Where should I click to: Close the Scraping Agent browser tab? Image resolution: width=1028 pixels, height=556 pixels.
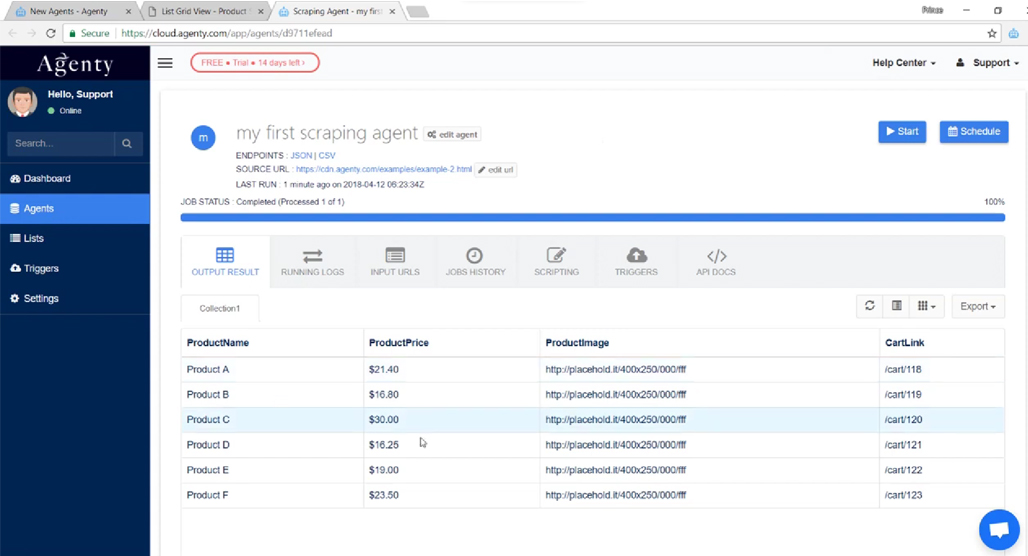point(393,11)
